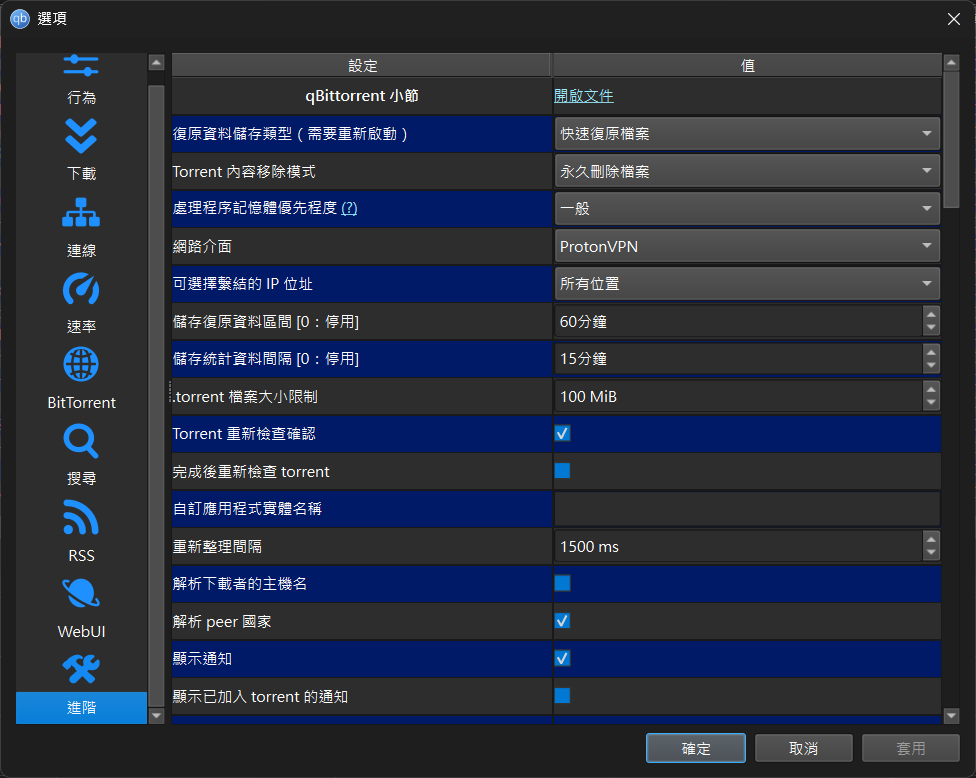This screenshot has height=778, width=976.
Task: Toggle Torrent 重新檢查確認 checkbox
Action: pos(562,434)
